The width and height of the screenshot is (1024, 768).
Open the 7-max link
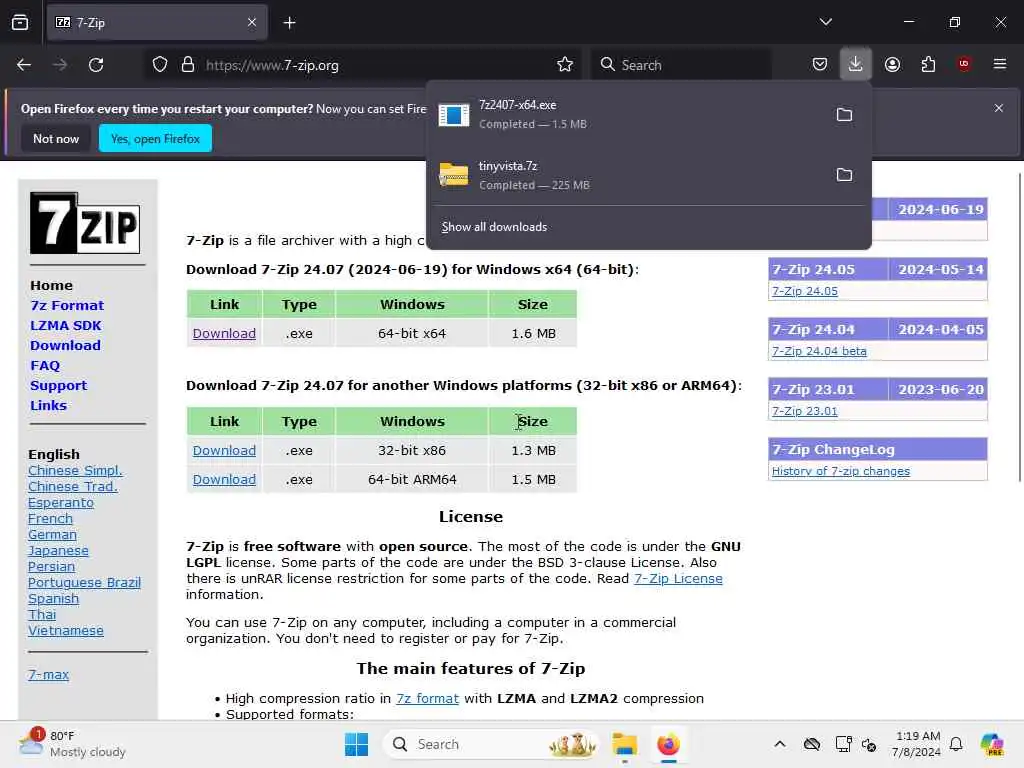pos(48,675)
